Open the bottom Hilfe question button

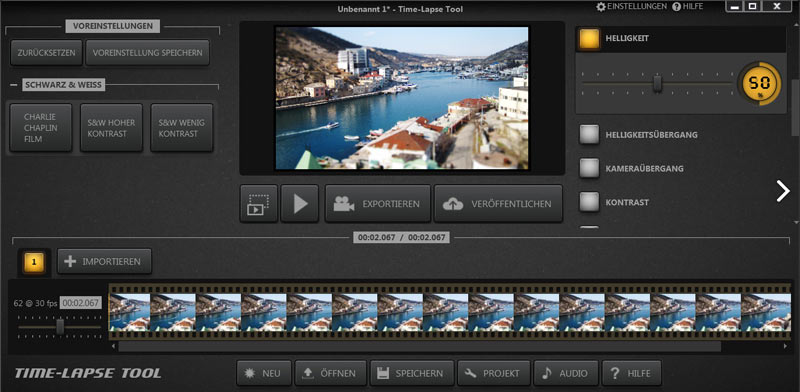click(x=632, y=373)
